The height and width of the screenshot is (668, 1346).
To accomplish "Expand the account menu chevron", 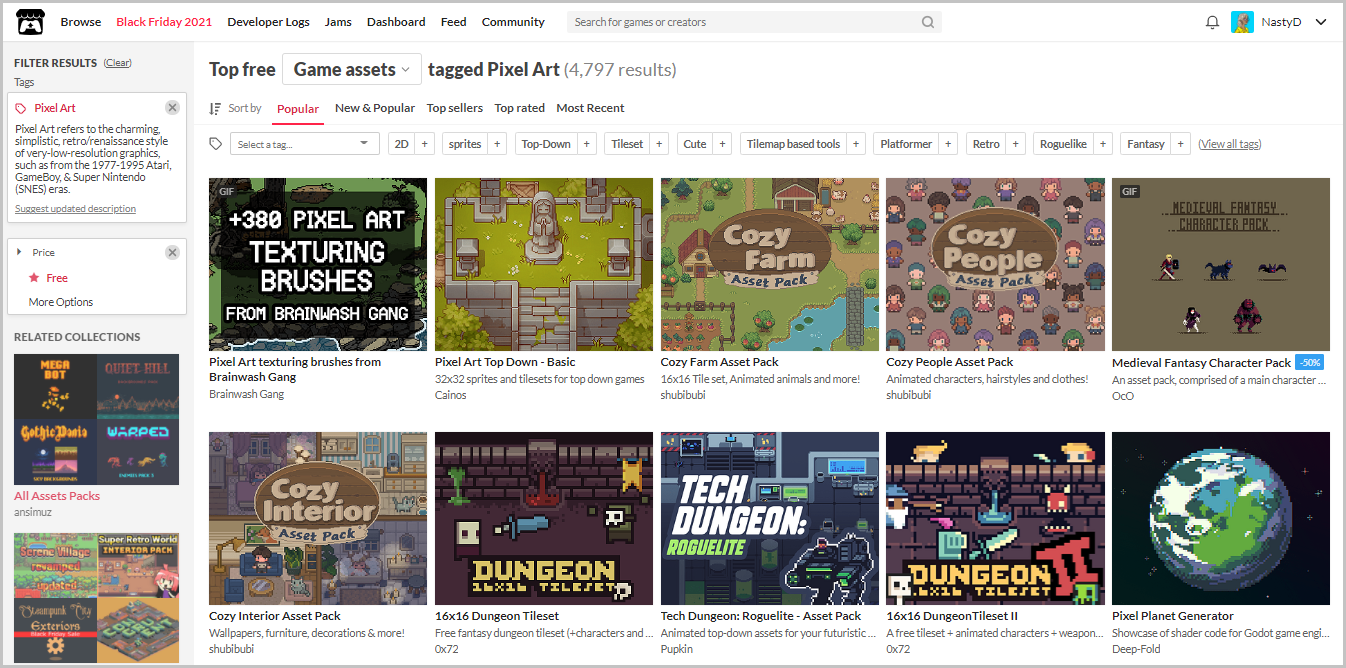I will coord(1321,22).
